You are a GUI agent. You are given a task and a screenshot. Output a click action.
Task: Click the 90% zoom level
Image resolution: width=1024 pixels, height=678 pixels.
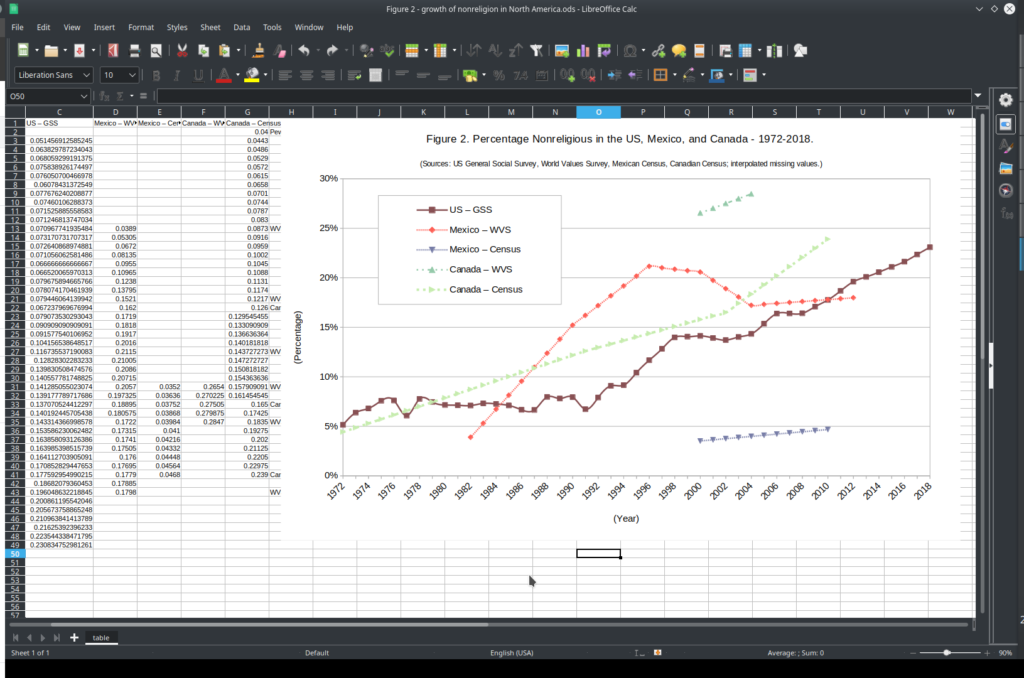[x=1005, y=653]
